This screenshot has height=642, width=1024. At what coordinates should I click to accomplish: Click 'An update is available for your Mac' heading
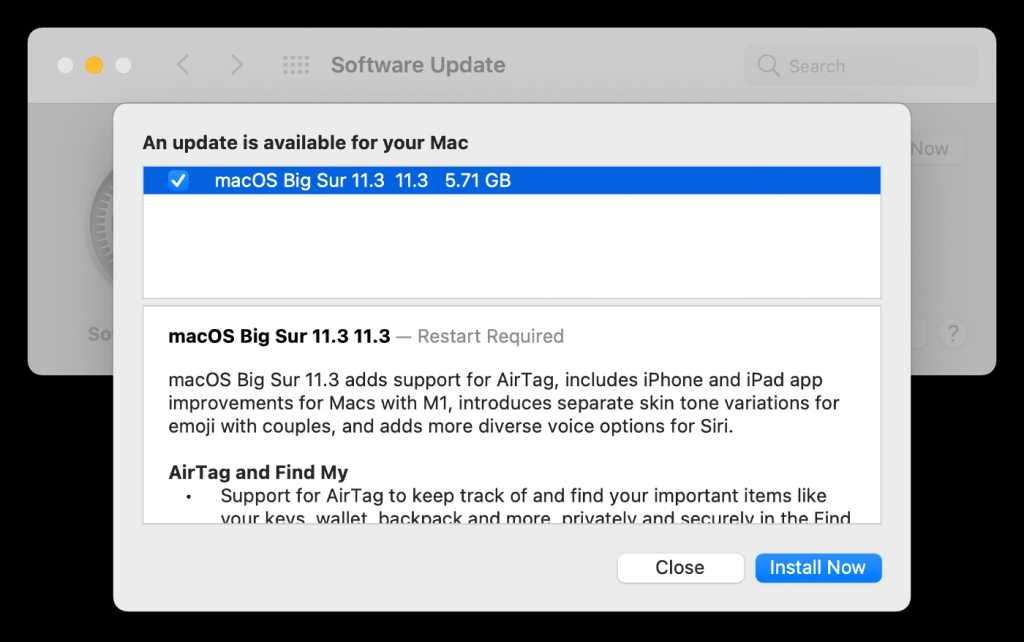coord(305,142)
